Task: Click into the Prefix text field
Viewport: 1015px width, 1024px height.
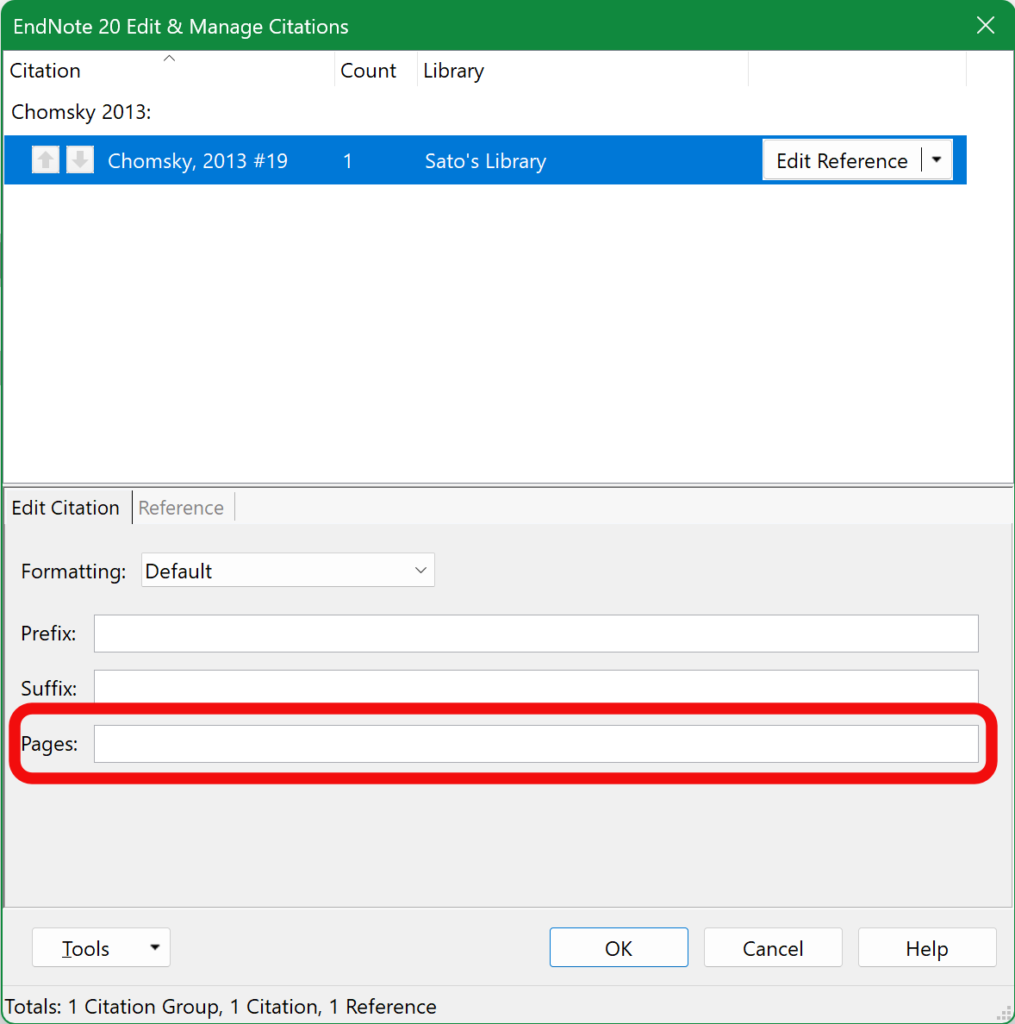Action: click(x=535, y=634)
